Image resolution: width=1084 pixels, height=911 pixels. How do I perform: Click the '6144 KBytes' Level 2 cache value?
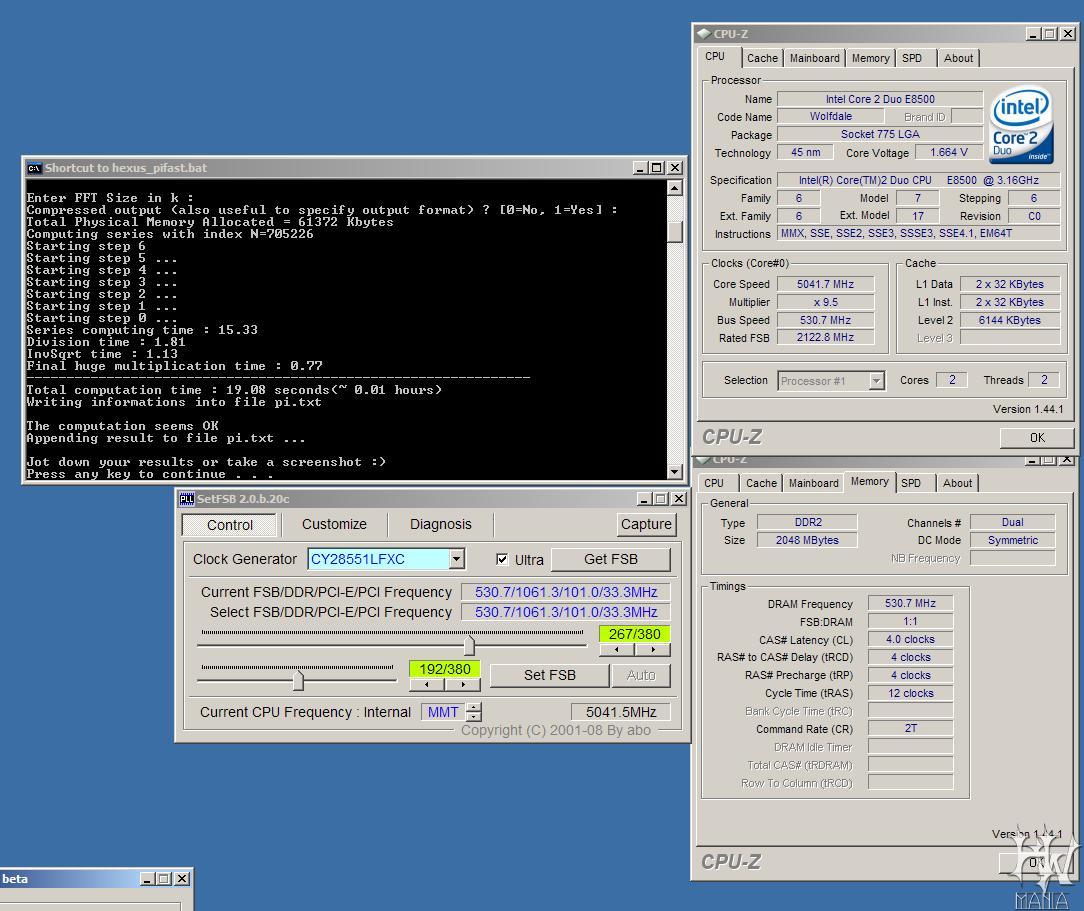pos(1009,320)
